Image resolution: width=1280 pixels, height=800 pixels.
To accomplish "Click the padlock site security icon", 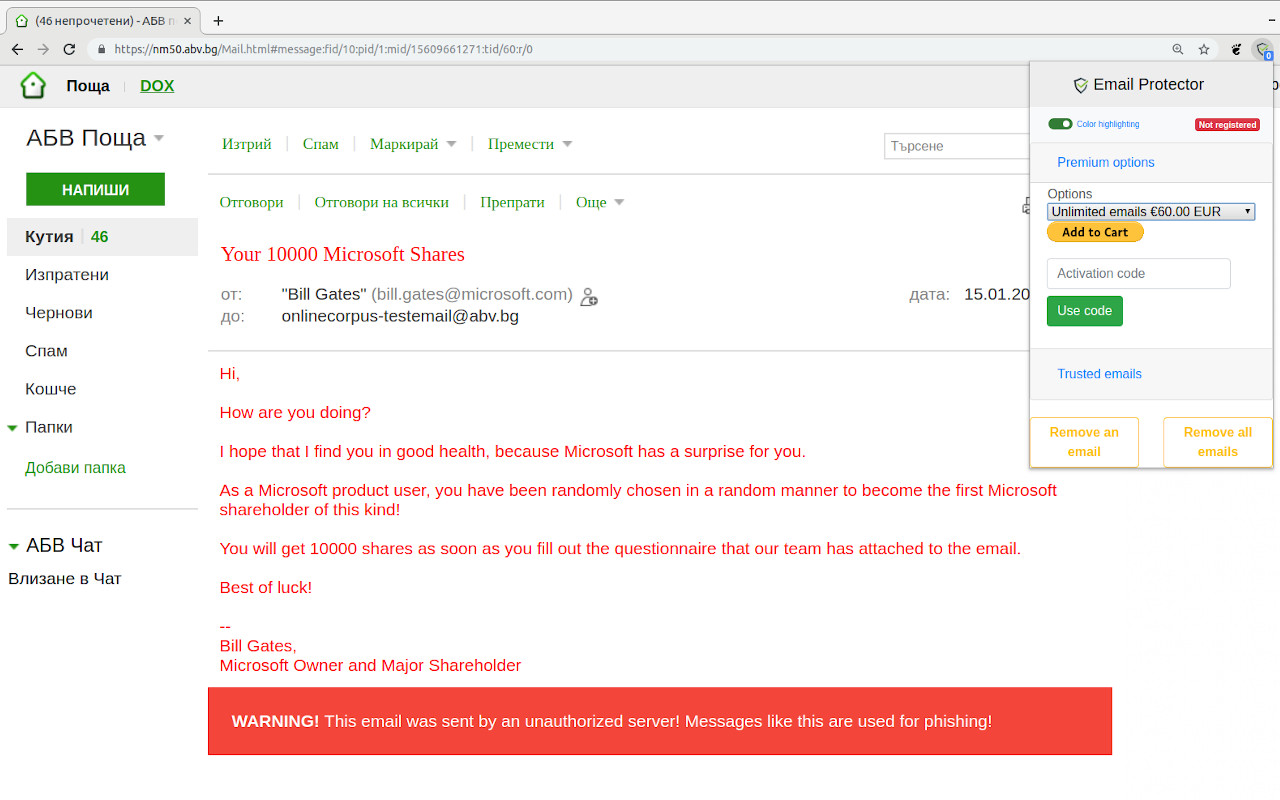I will pyautogui.click(x=101, y=49).
